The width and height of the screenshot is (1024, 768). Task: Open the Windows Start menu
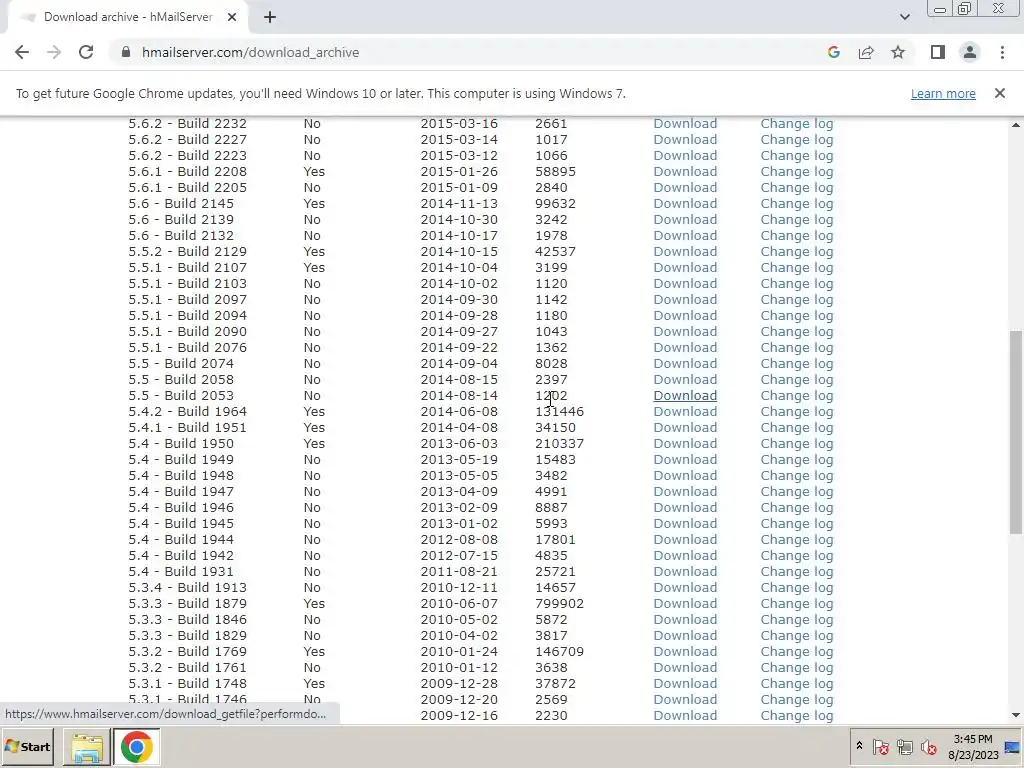click(x=27, y=746)
